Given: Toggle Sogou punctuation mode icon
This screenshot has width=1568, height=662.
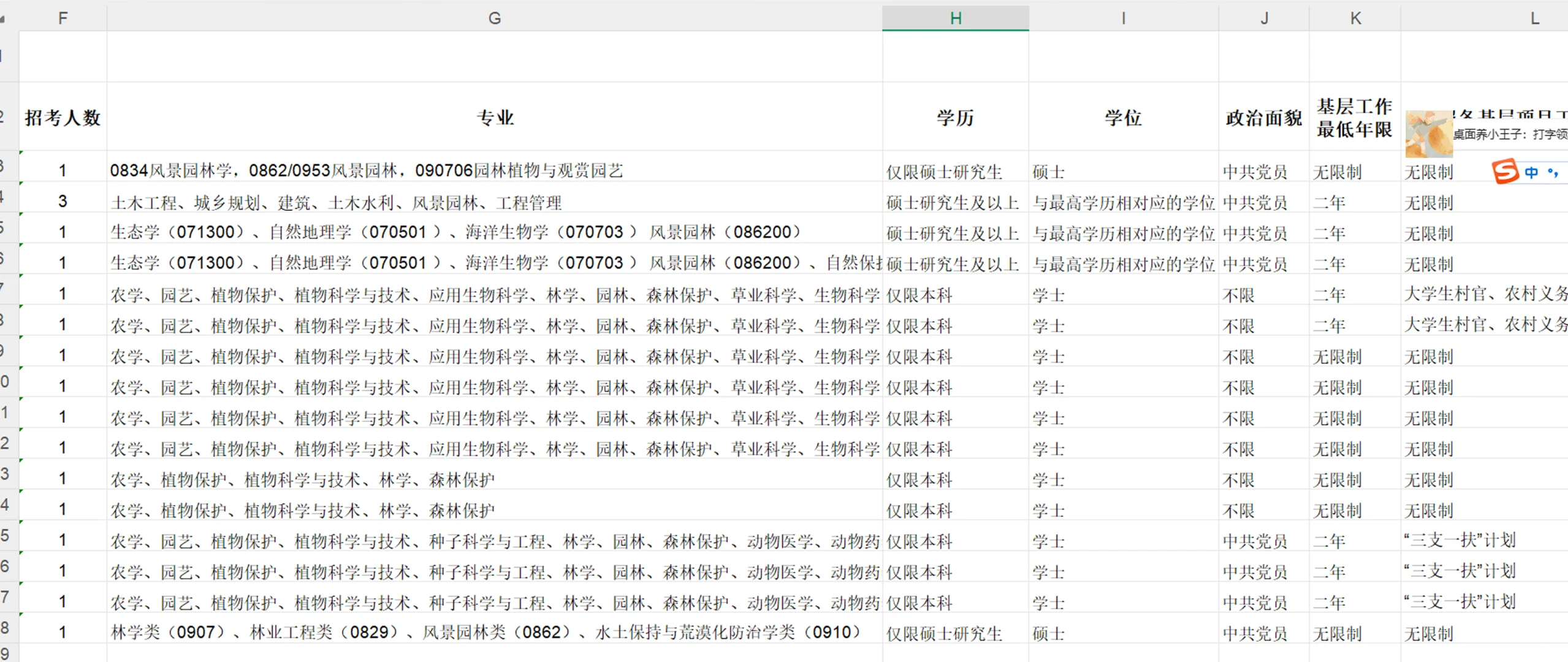Looking at the screenshot, I should (1554, 172).
